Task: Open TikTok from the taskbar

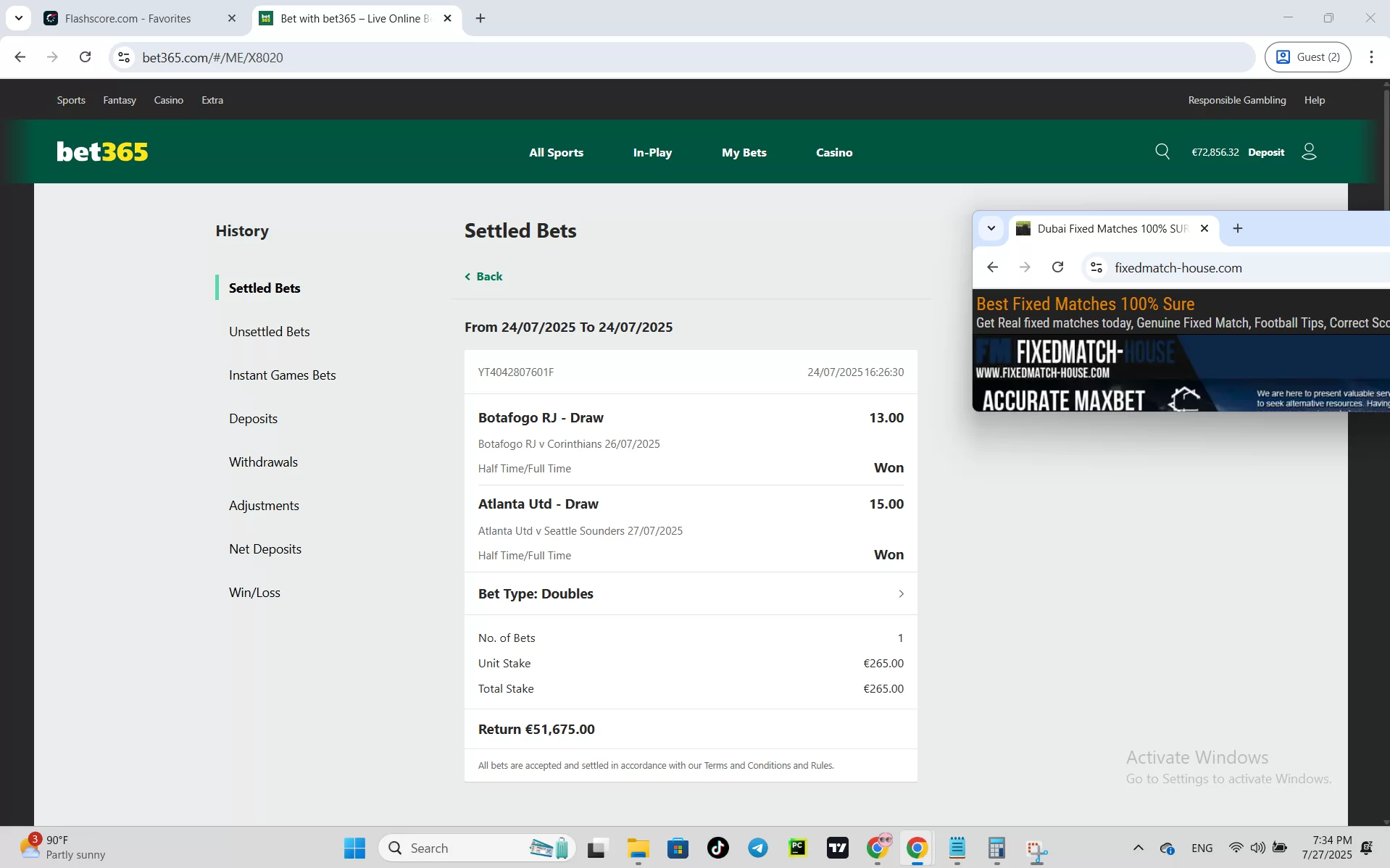Action: tap(717, 848)
